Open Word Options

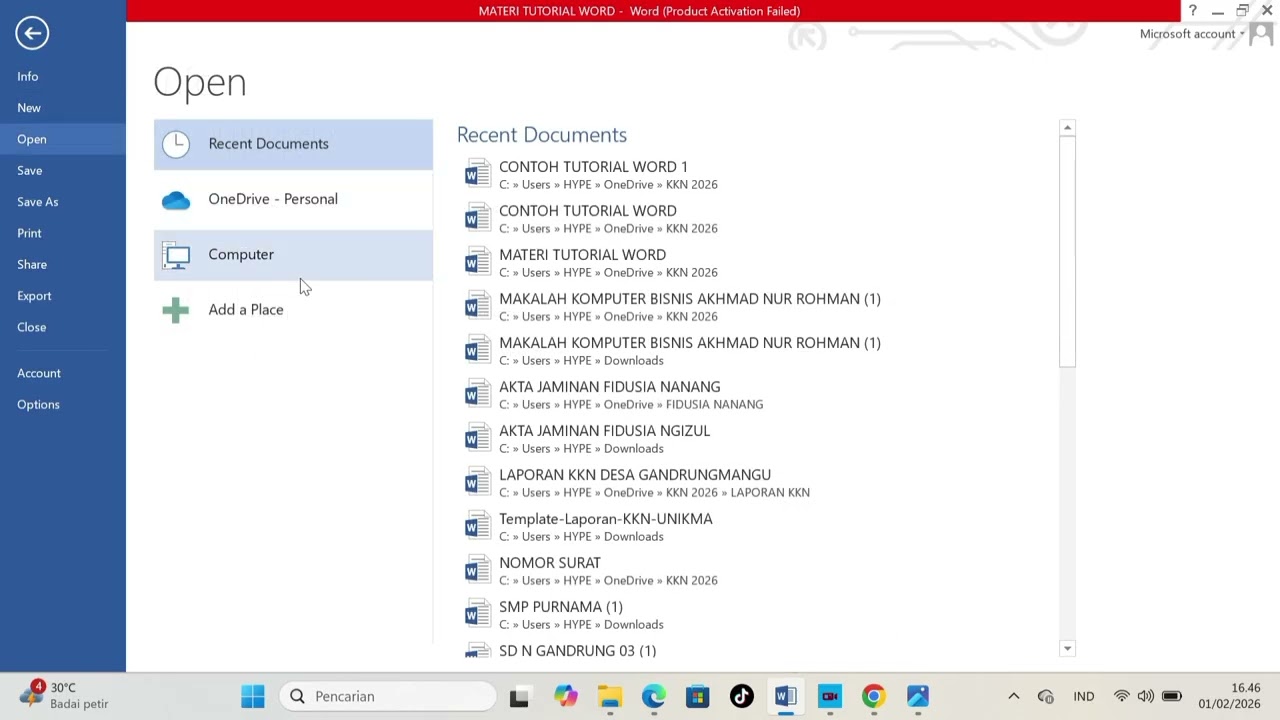tap(63, 405)
